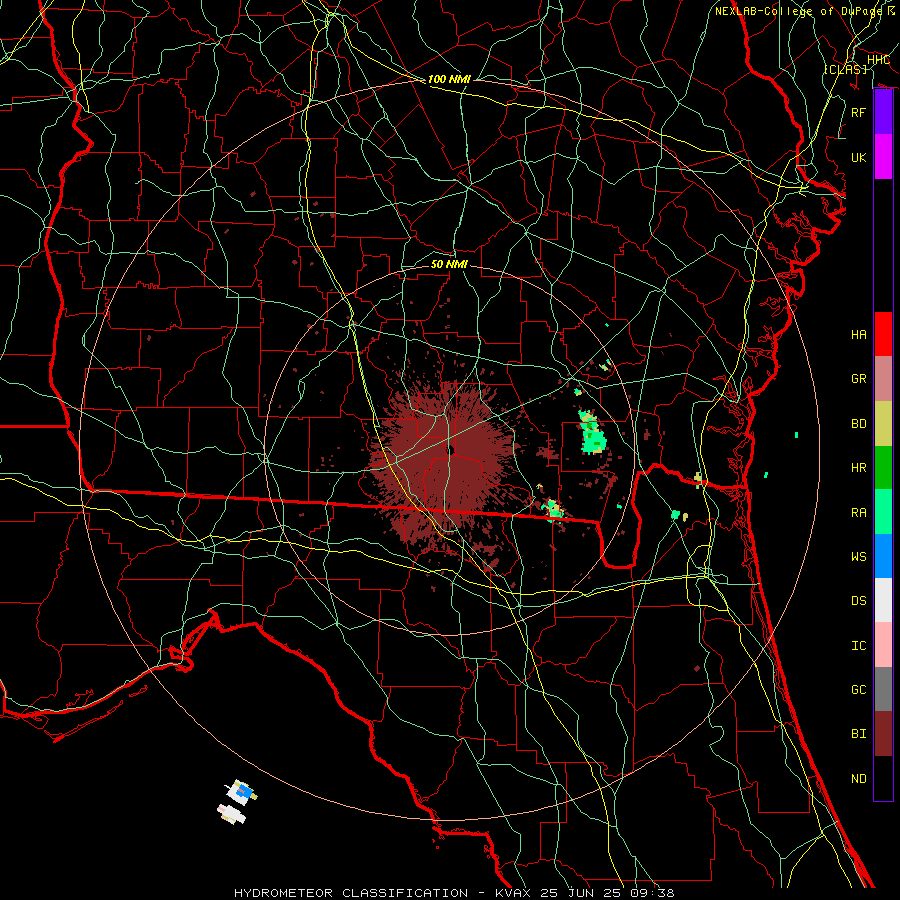Click the black radar site marker at center

click(451, 450)
